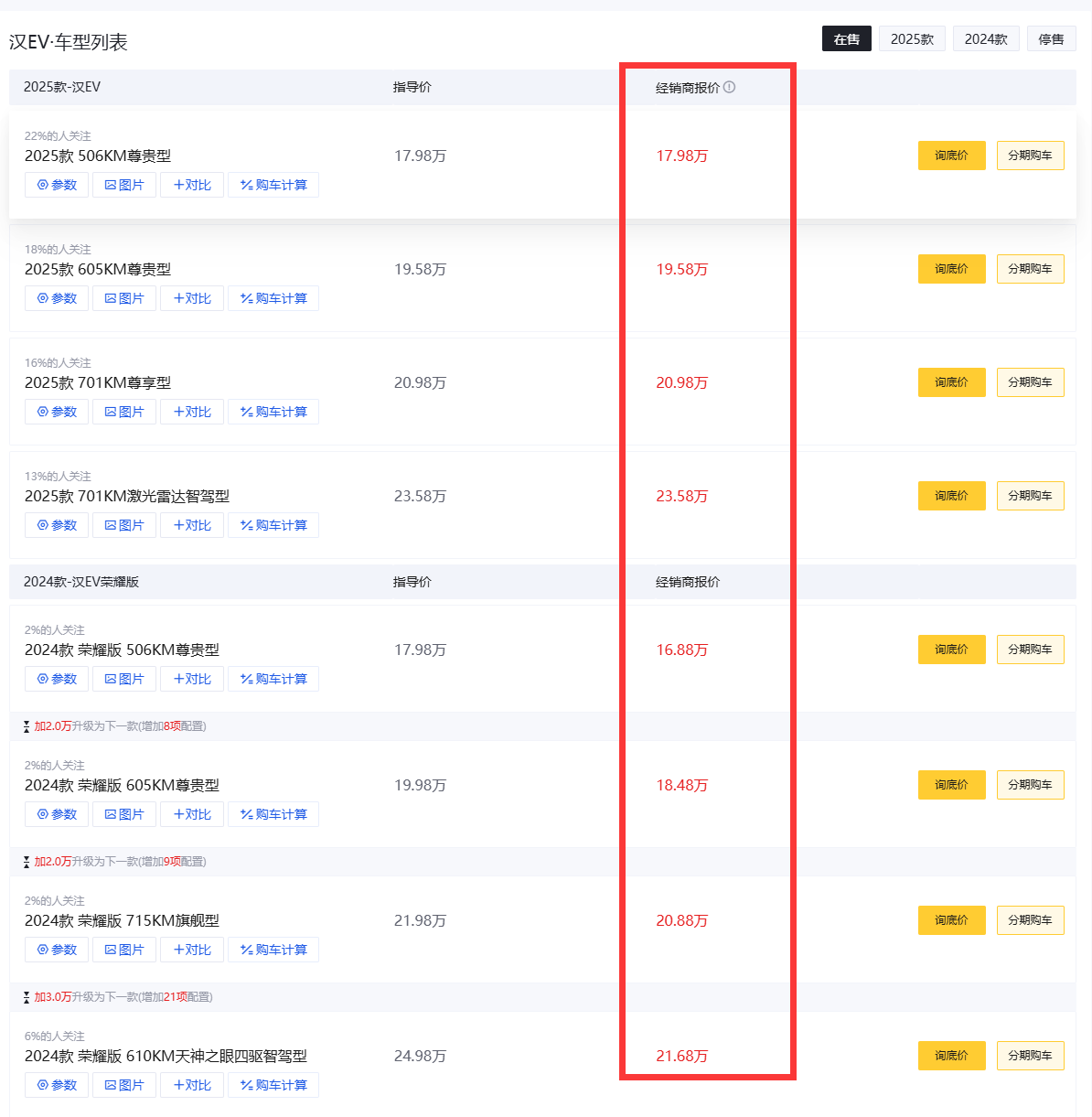Click 分期购车 for 701KM激光雷达智驾型
This screenshot has height=1117, width=1092.
[1030, 496]
